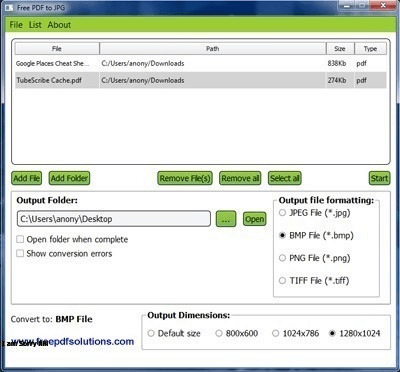The height and width of the screenshot is (372, 400).
Task: Click the Remove all button
Action: (240, 178)
